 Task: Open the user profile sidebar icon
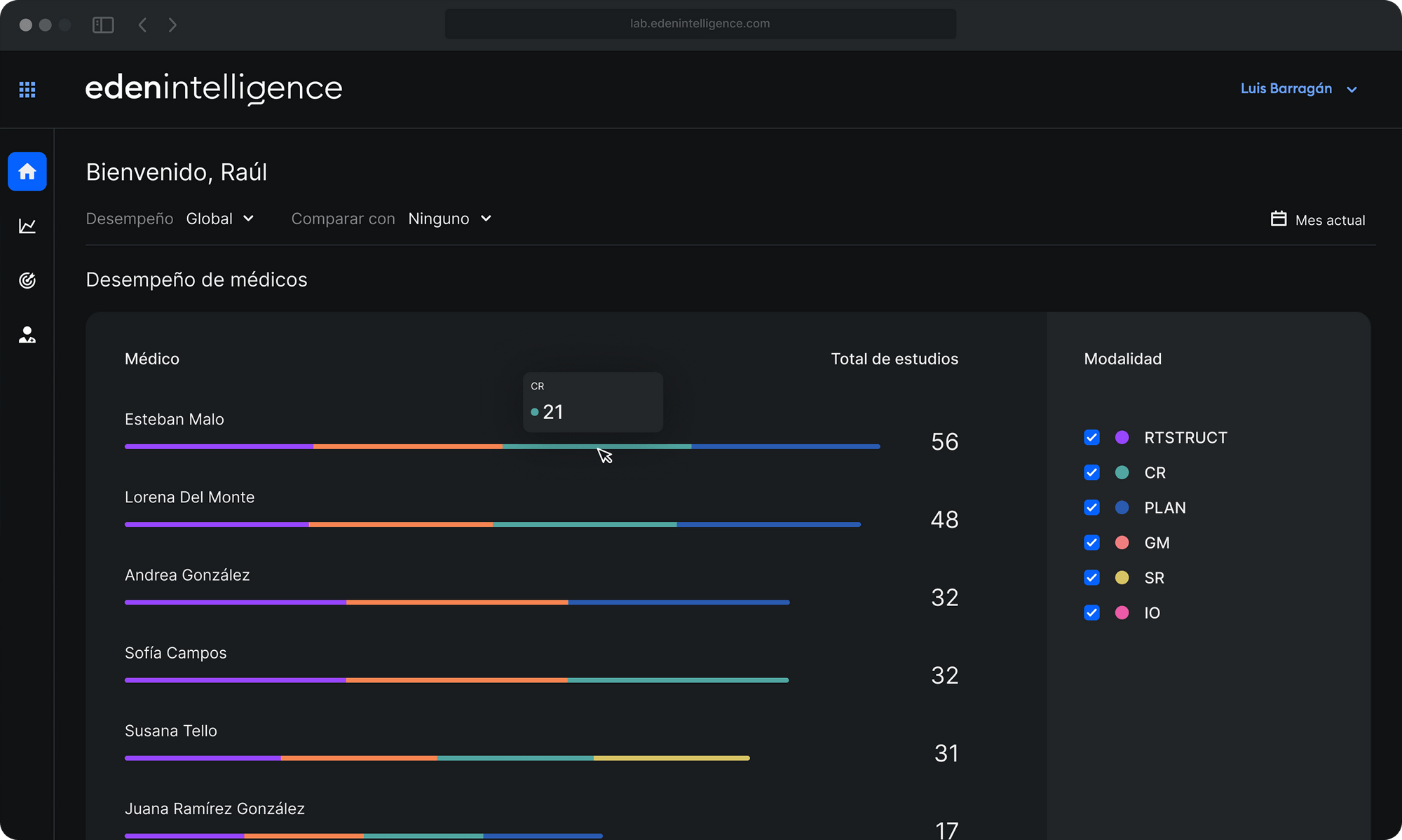pos(27,335)
